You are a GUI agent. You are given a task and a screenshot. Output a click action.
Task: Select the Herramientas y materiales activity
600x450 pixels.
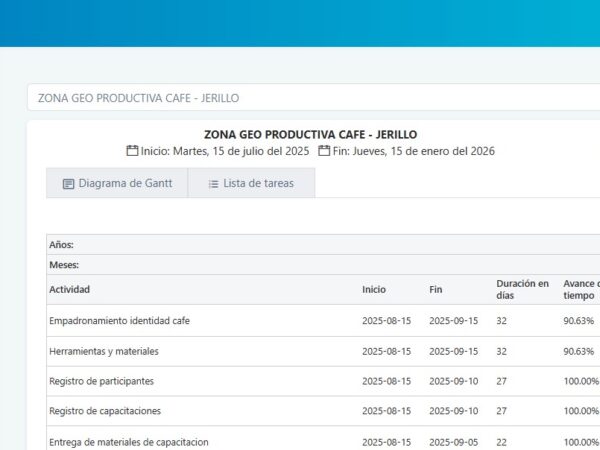(x=104, y=351)
